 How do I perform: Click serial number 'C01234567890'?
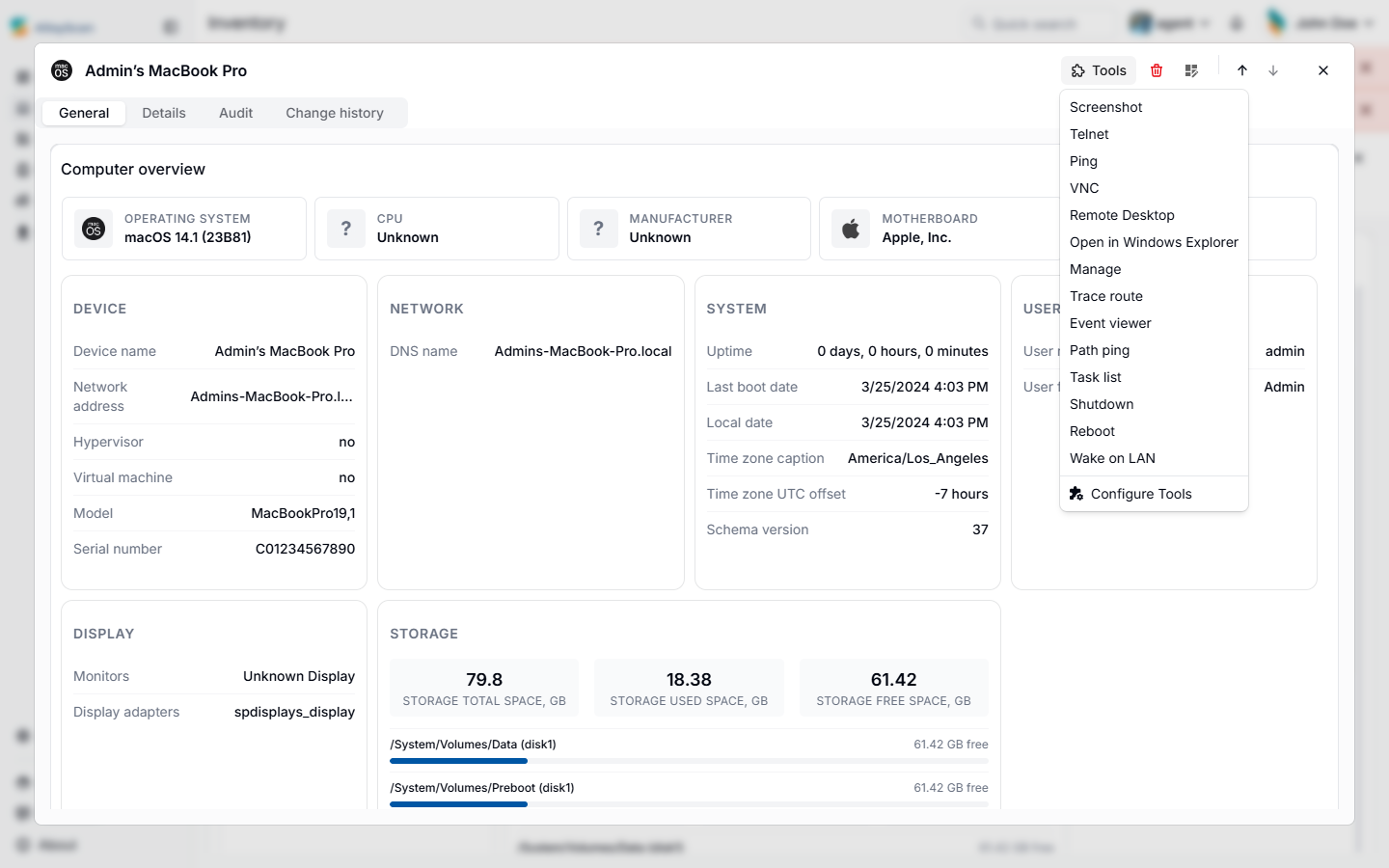click(x=305, y=549)
